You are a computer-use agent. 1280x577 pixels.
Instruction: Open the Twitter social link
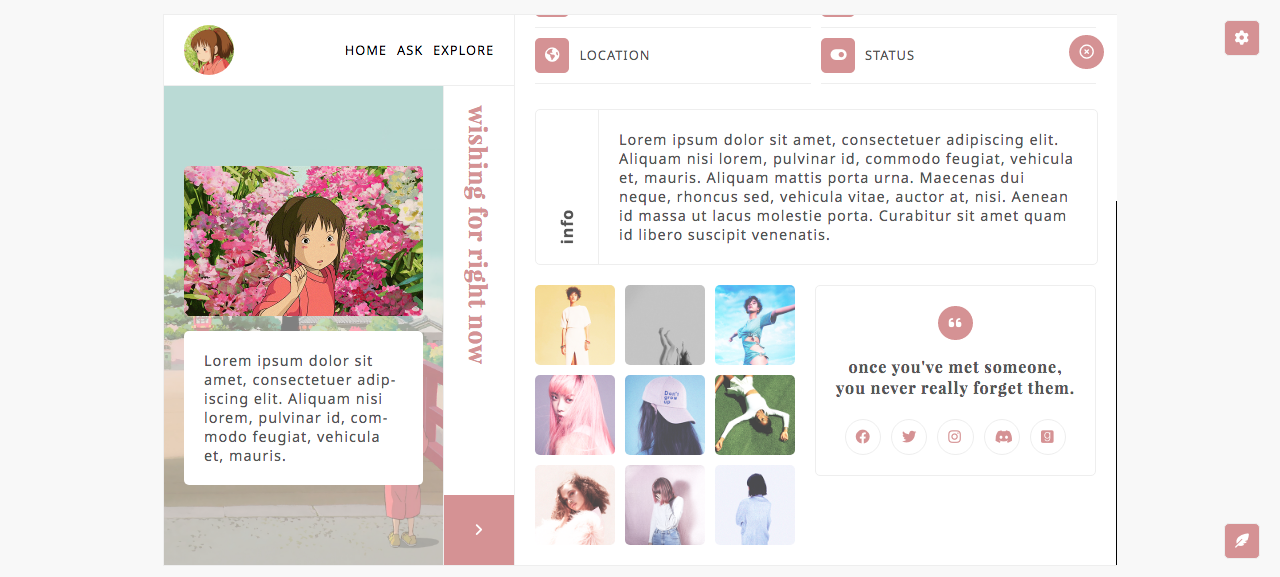(909, 437)
